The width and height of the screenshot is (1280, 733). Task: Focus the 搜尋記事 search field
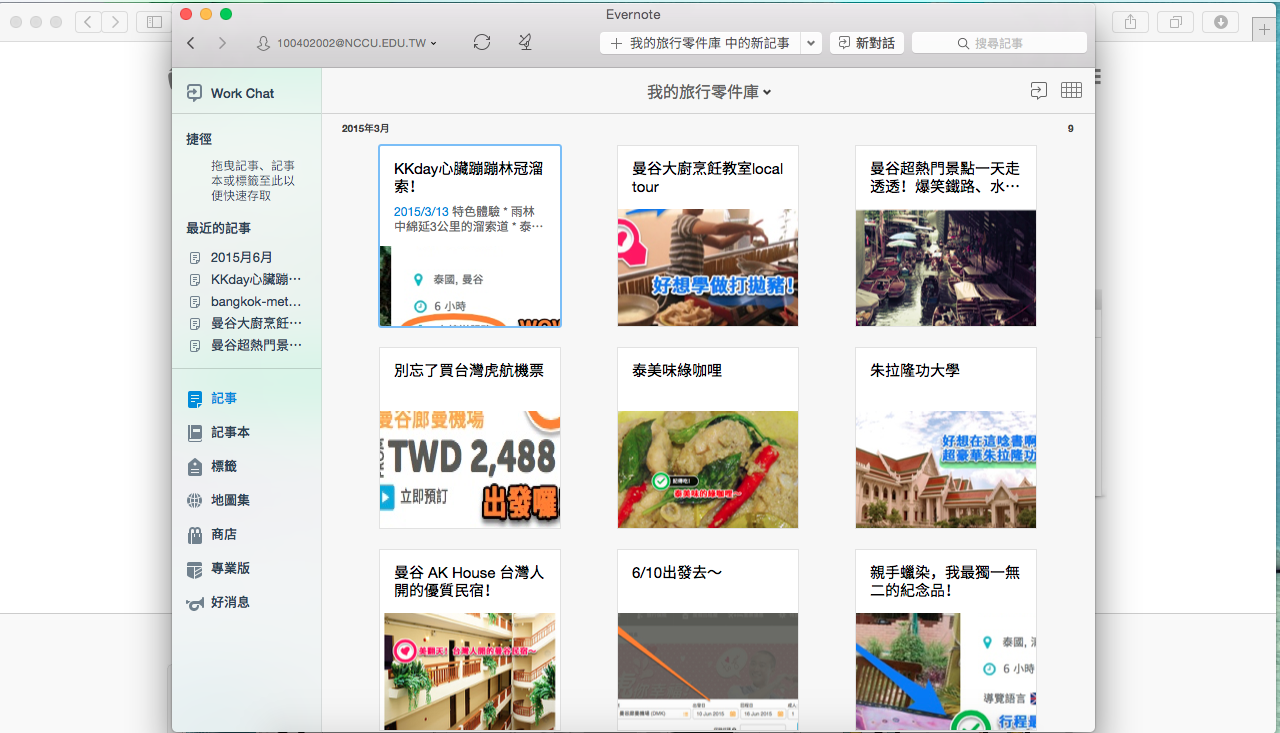click(x=999, y=43)
